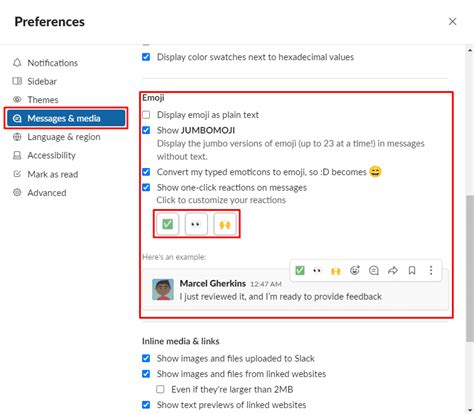474x414 pixels.
Task: Open More actions three-dot menu in example
Action: tap(431, 270)
